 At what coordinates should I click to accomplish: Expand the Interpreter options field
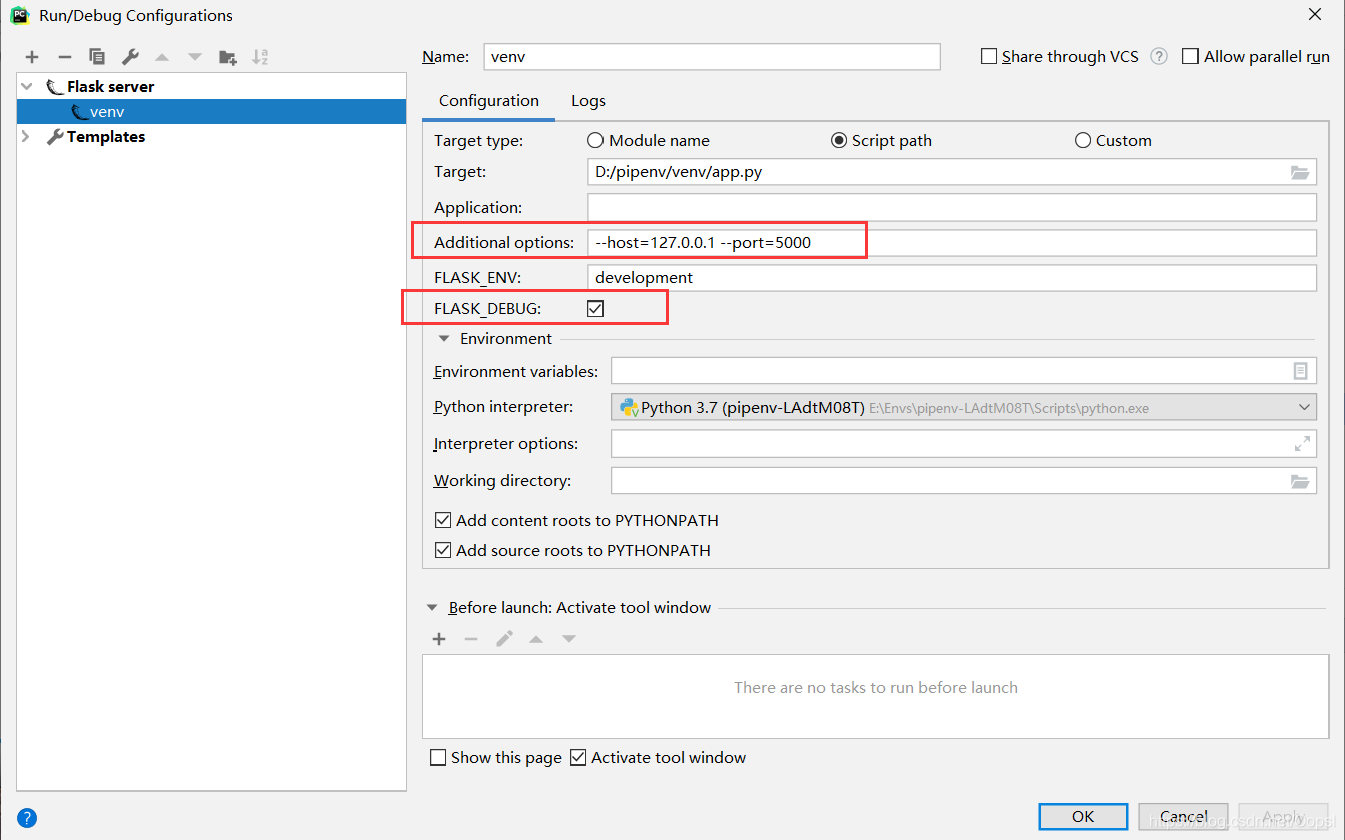pyautogui.click(x=1302, y=443)
